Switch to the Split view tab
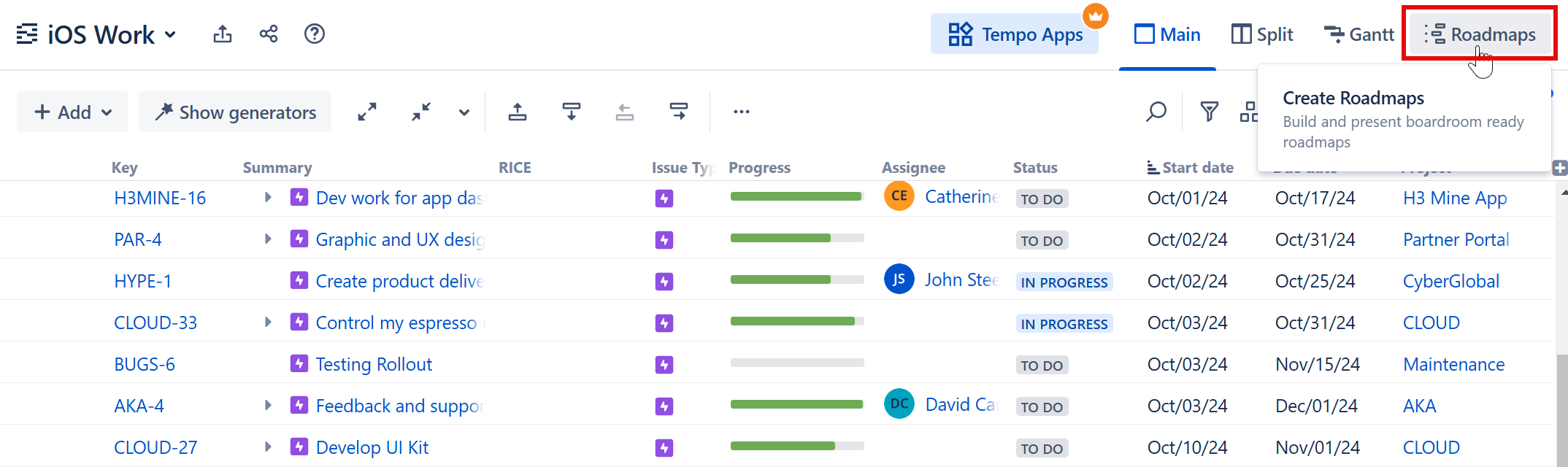The width and height of the screenshot is (1568, 467). 1262,34
